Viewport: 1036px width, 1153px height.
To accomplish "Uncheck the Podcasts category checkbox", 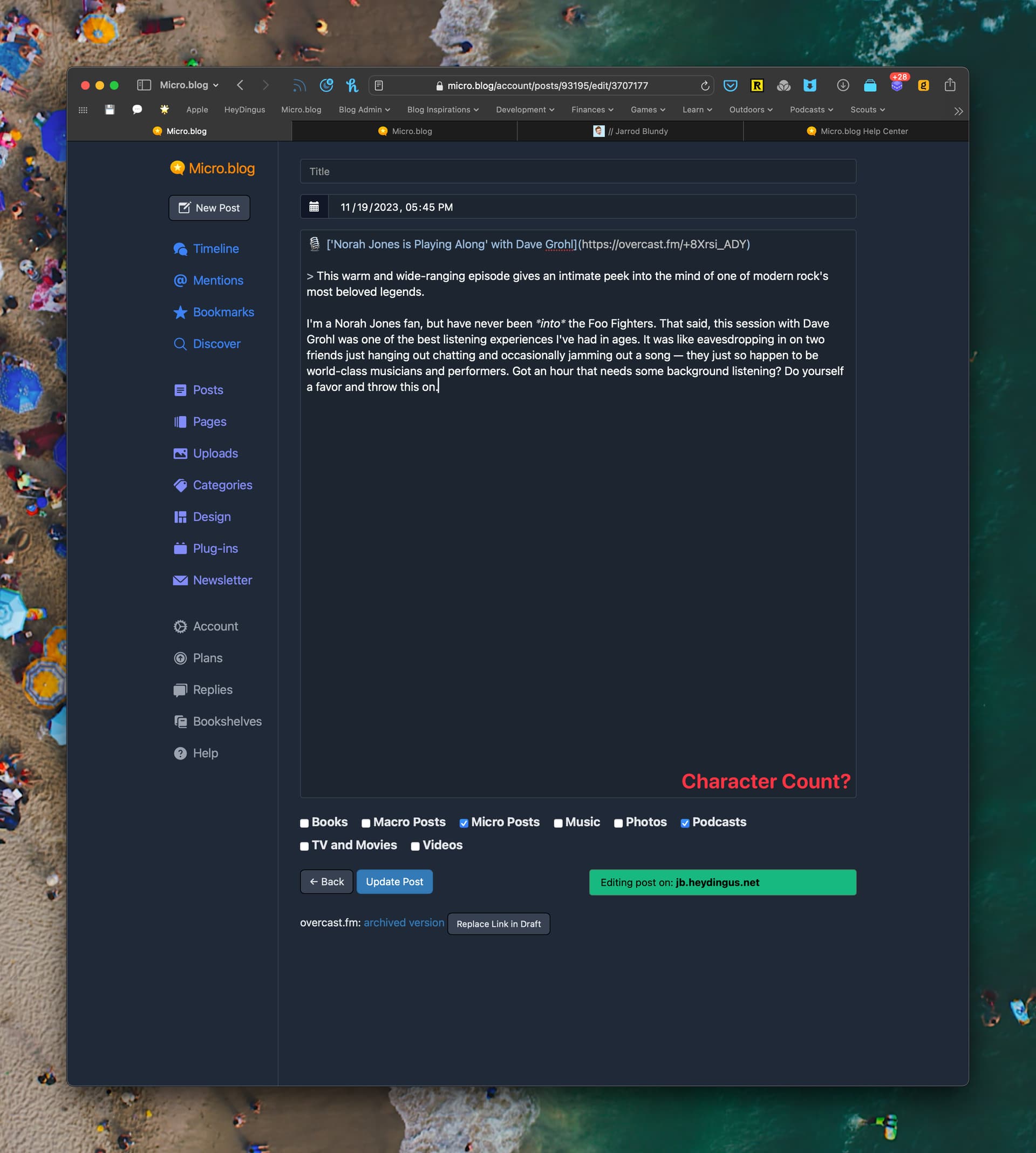I will [685, 823].
